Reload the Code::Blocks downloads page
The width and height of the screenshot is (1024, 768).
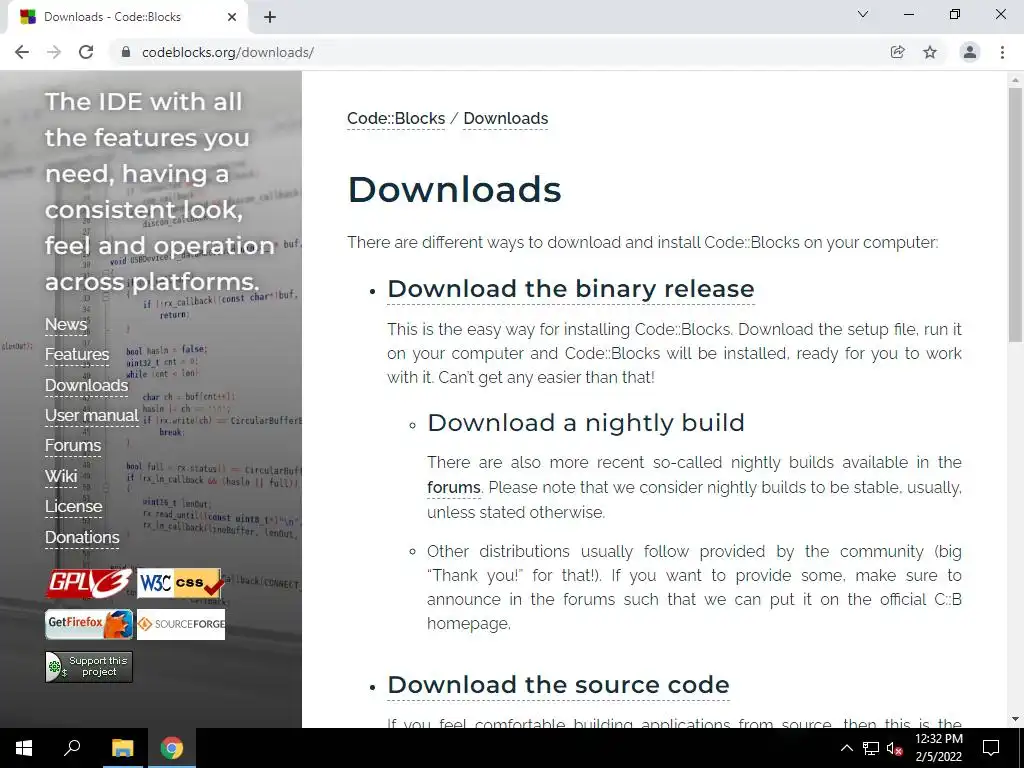(x=86, y=52)
